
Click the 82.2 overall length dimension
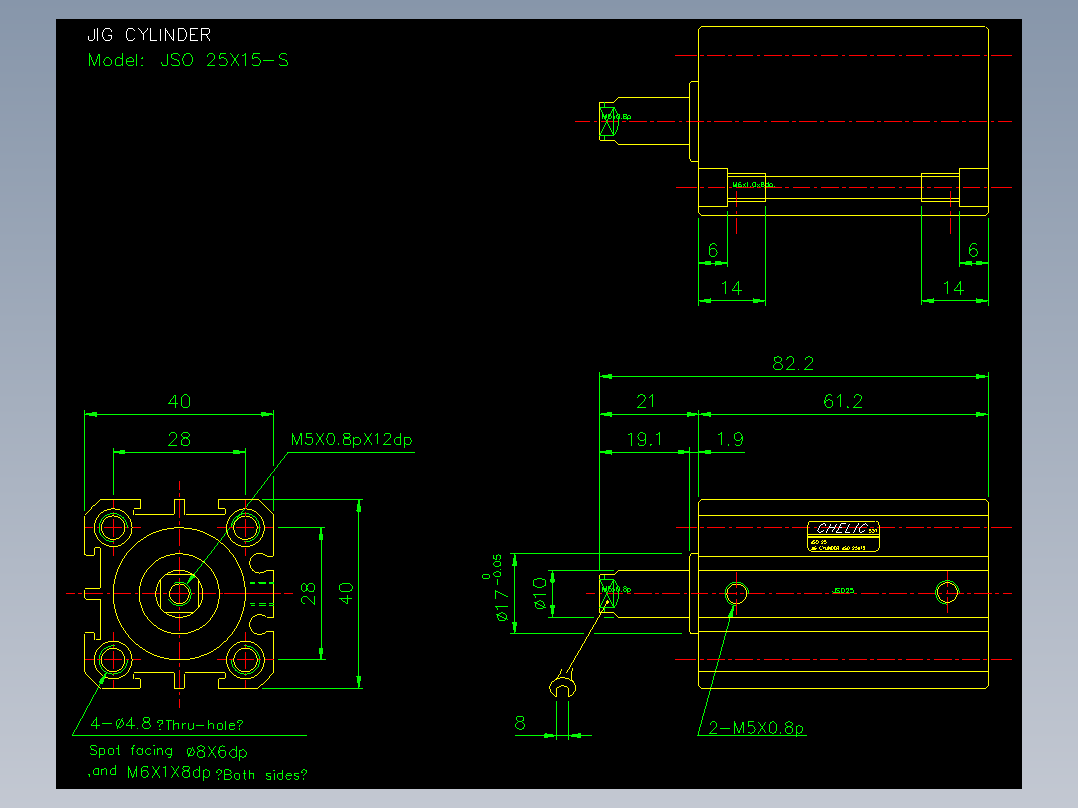click(x=793, y=363)
